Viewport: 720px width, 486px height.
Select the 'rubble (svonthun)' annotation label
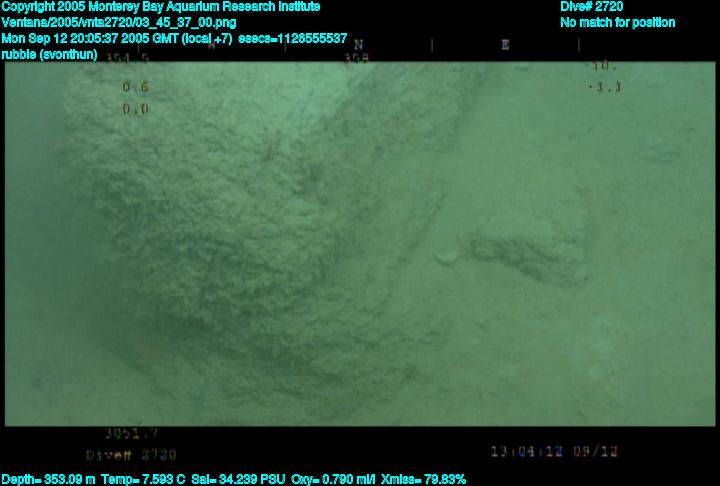pyautogui.click(x=50, y=54)
